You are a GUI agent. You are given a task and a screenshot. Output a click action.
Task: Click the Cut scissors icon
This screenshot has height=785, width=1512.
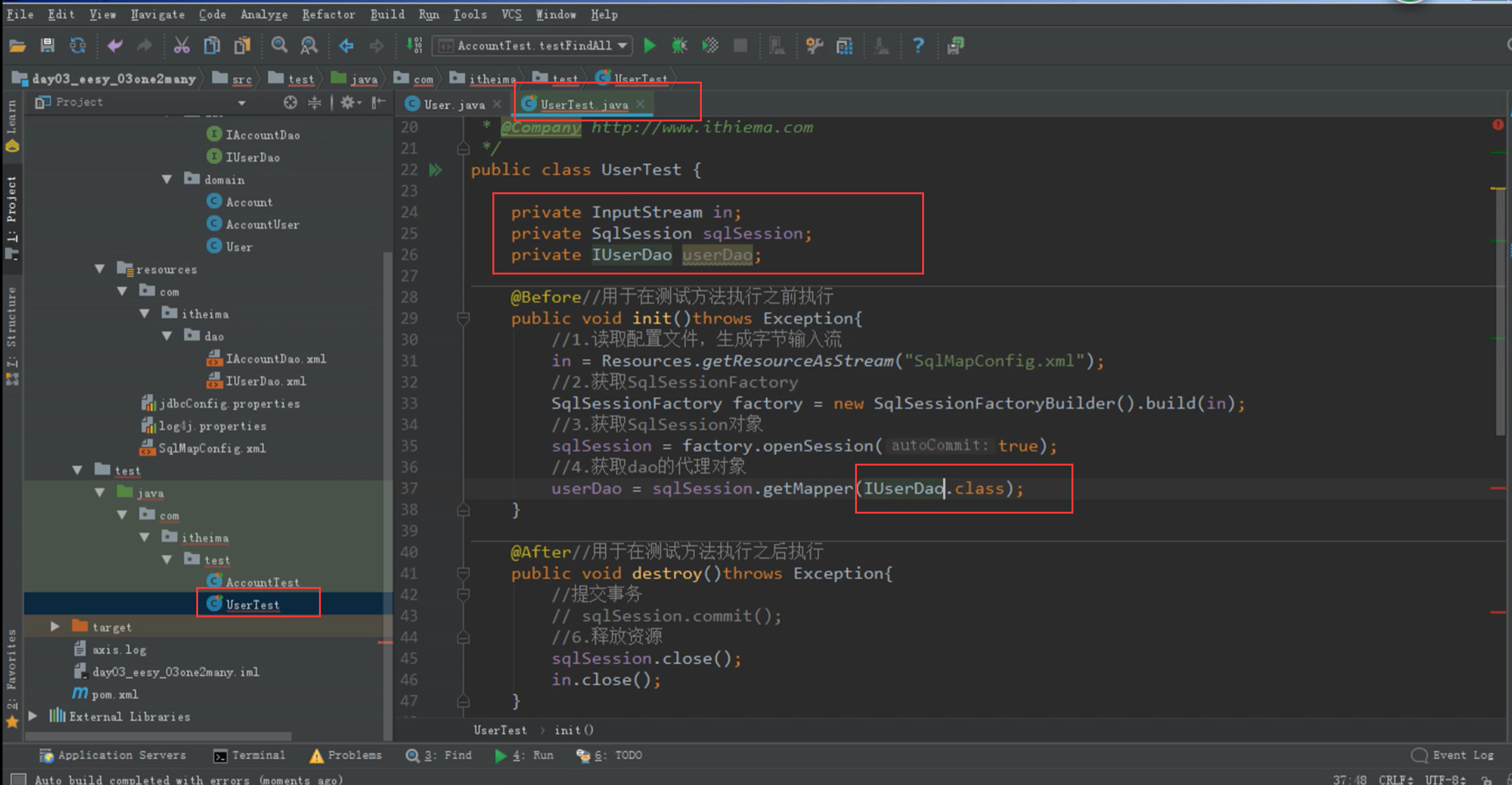tap(182, 46)
